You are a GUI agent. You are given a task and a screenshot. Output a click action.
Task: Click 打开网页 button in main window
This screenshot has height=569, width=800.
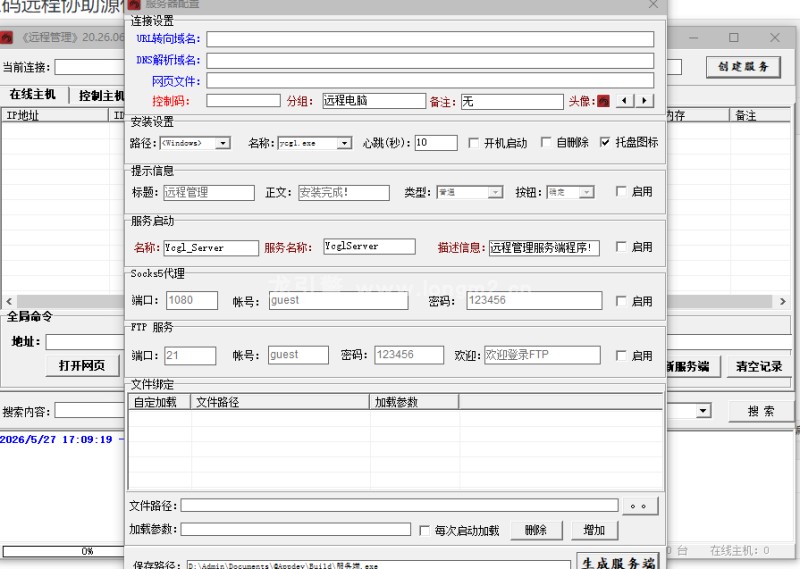pos(82,365)
